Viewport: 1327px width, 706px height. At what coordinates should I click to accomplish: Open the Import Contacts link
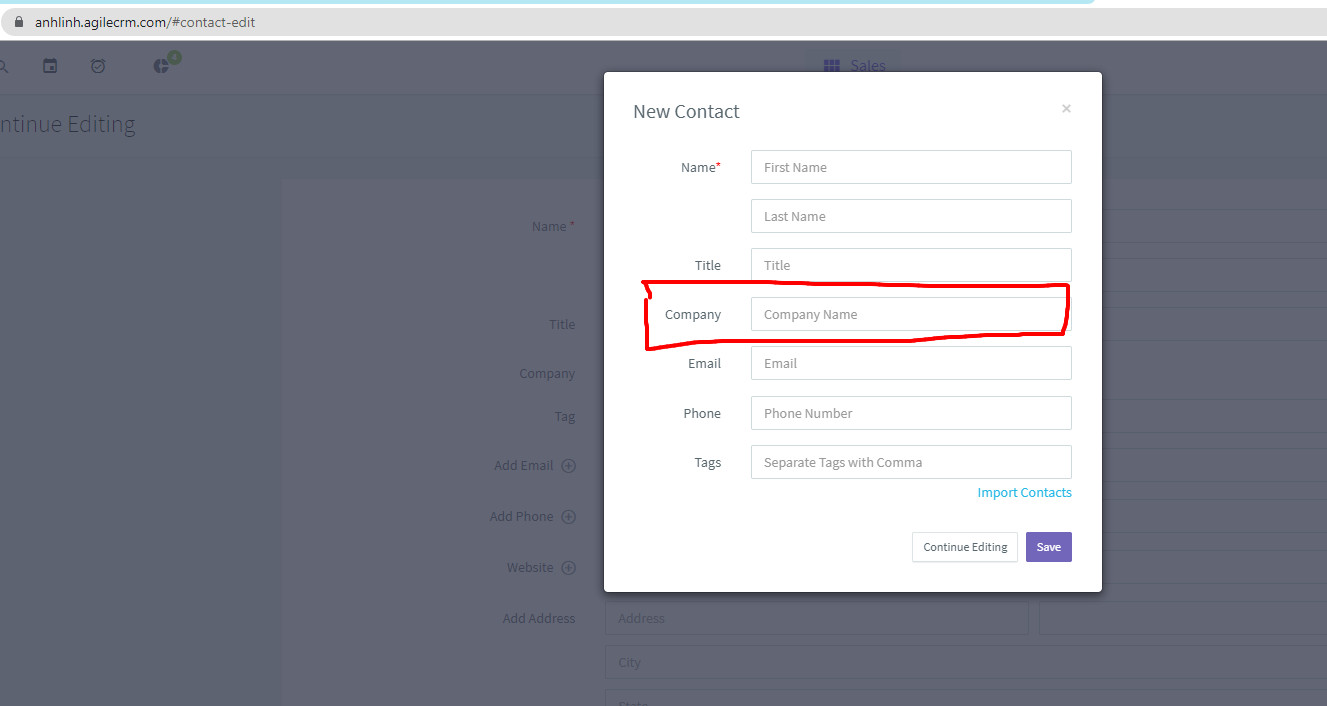tap(1024, 492)
